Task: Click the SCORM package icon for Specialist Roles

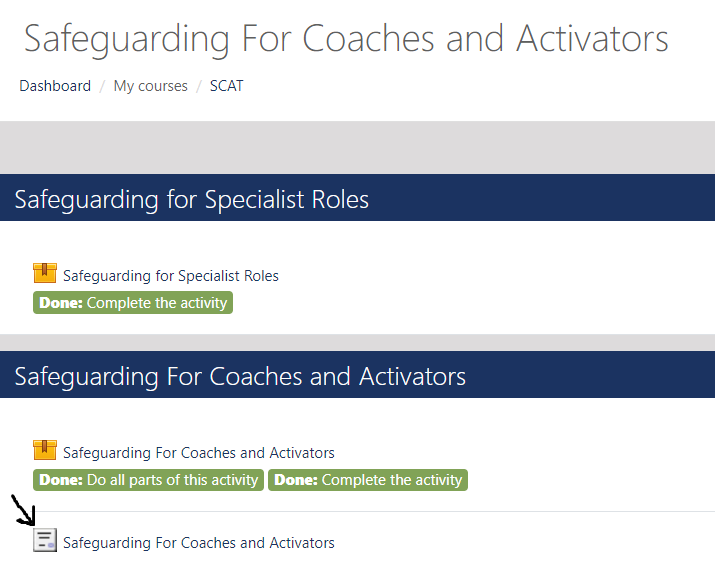Action: pyautogui.click(x=45, y=273)
